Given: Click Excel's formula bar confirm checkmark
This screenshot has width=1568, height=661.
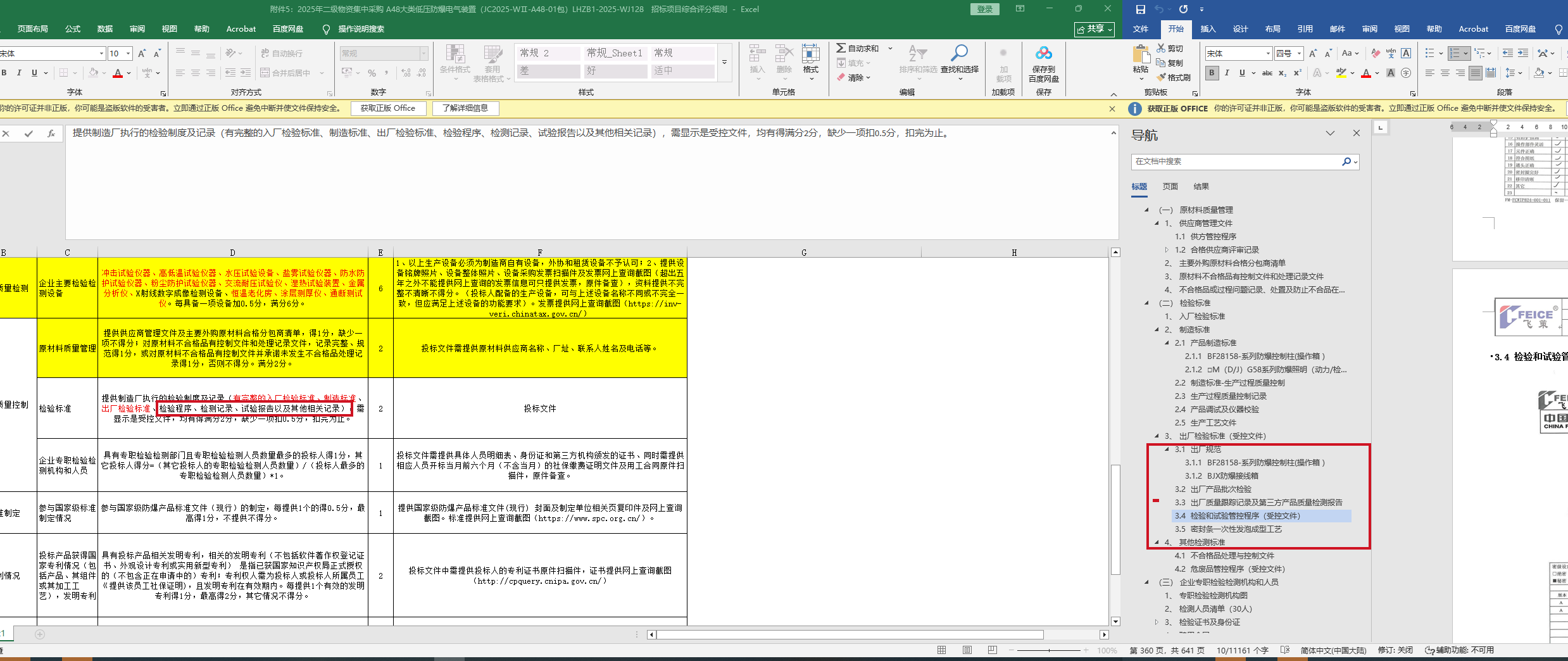Looking at the screenshot, I should point(28,134).
